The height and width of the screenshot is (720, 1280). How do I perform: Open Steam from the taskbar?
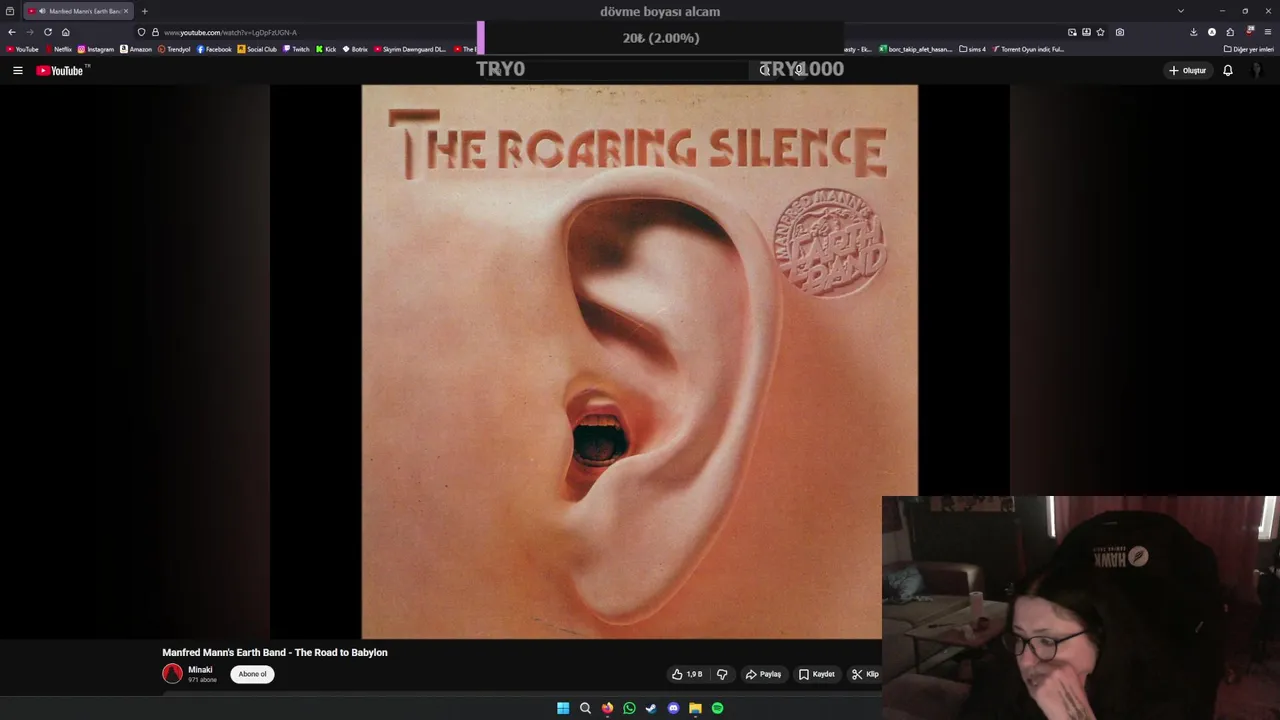pyautogui.click(x=651, y=708)
